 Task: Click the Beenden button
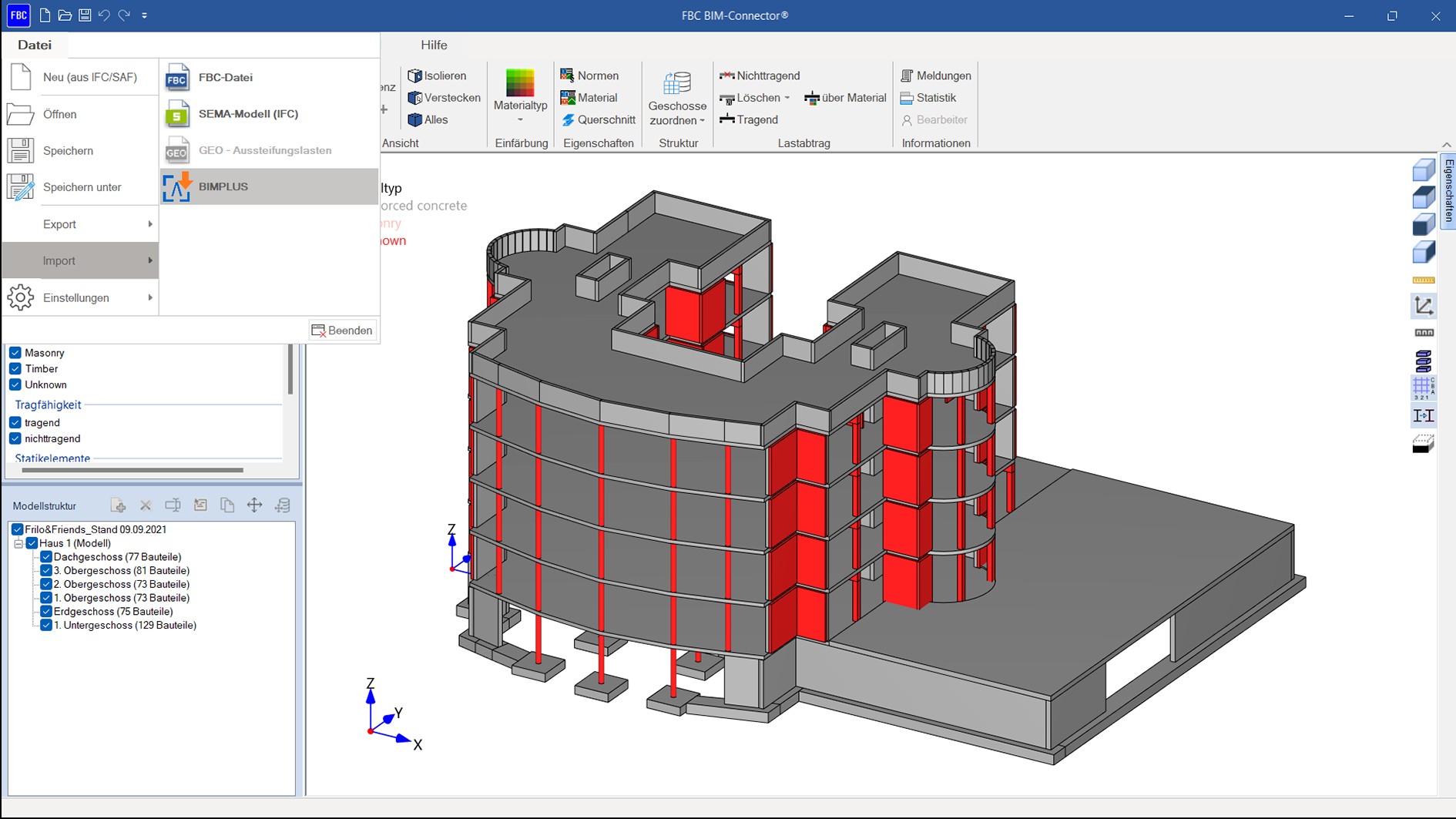[342, 331]
